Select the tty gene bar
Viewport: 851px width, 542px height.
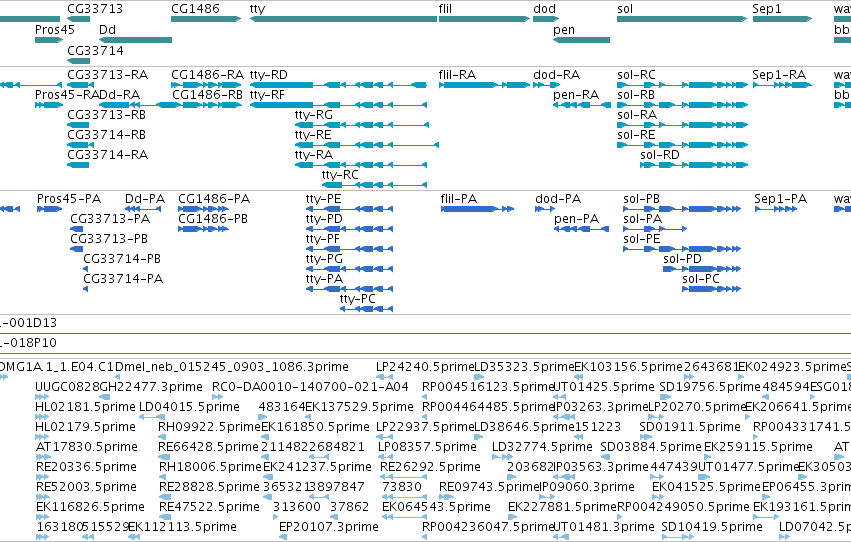[x=343, y=19]
